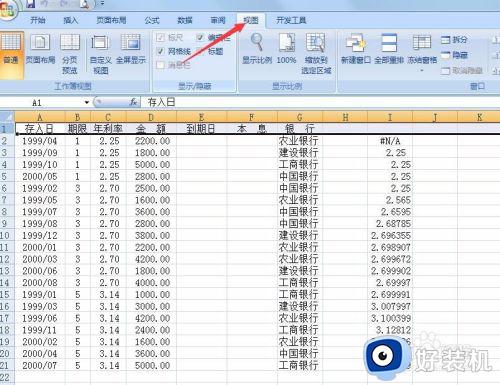Viewport: 500px width, 385px height.
Task: Click date cell 2000/05
Action: point(40,176)
